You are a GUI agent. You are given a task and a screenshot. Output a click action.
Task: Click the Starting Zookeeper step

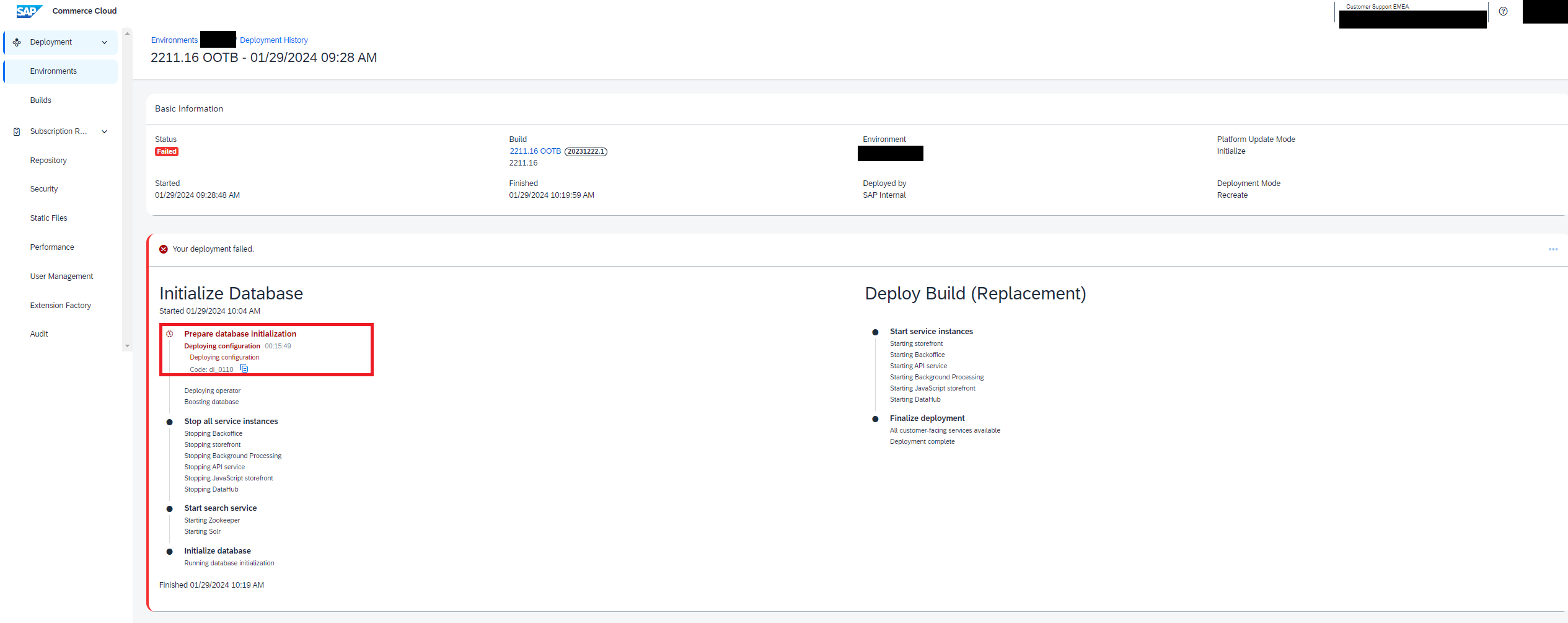212,521
